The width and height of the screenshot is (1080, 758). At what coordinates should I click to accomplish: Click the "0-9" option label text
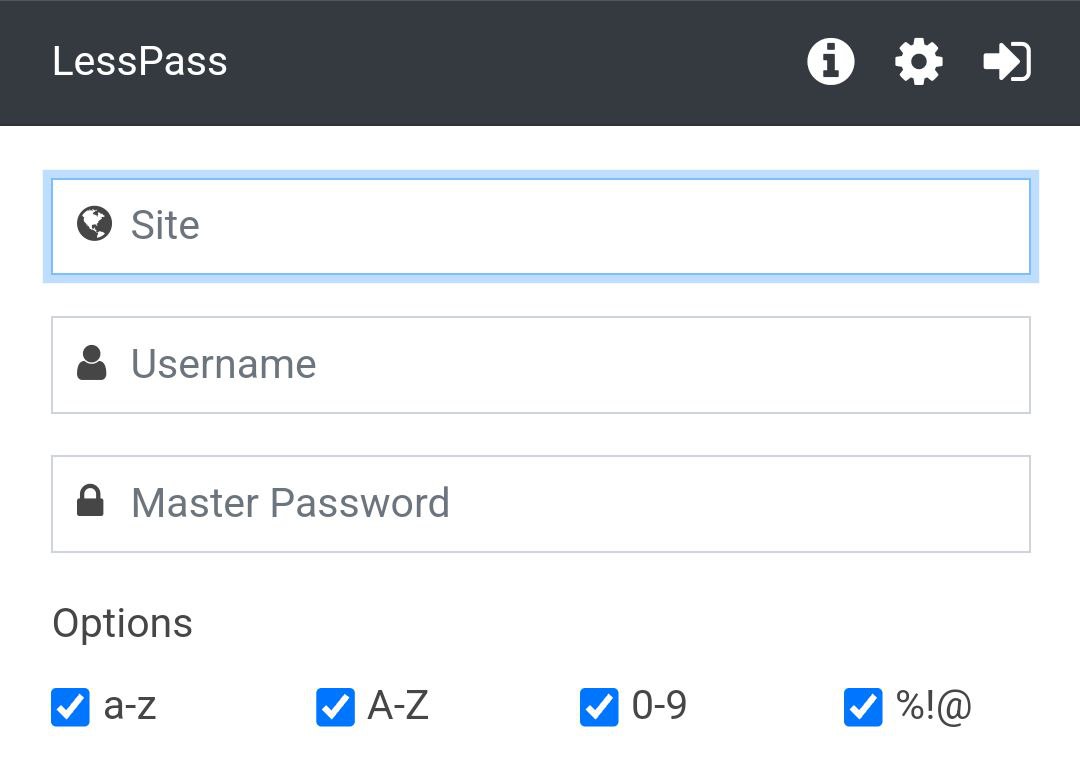(x=659, y=706)
